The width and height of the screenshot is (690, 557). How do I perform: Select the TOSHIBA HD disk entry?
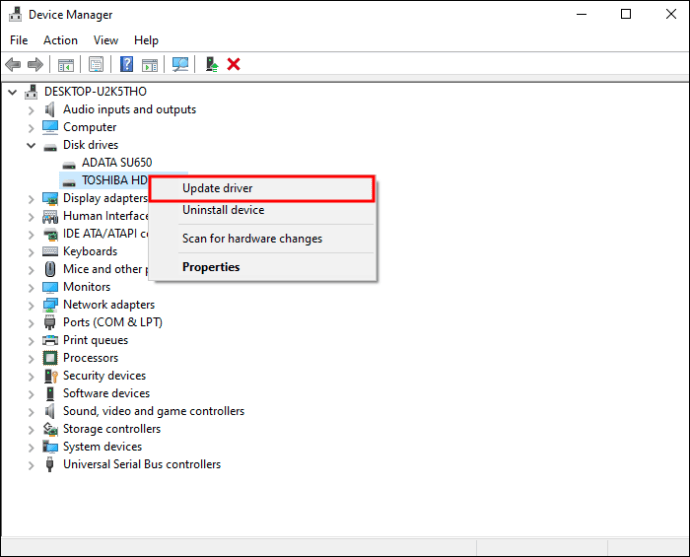pyautogui.click(x=114, y=180)
